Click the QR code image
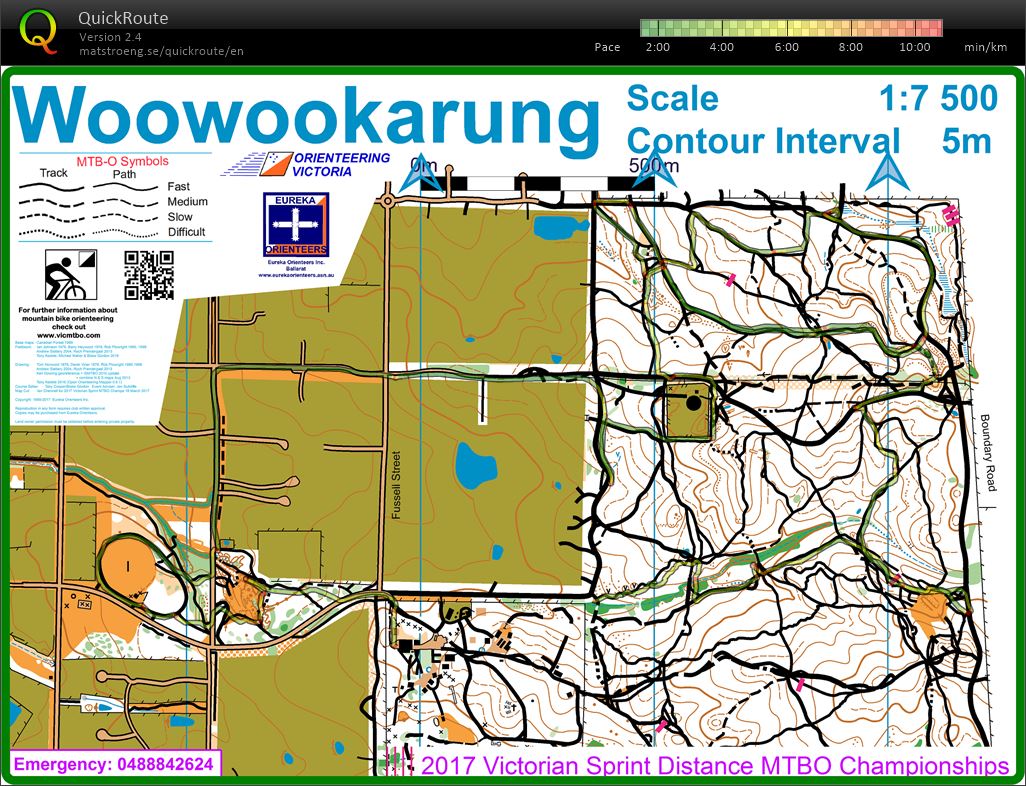This screenshot has height=786, width=1026. (149, 275)
